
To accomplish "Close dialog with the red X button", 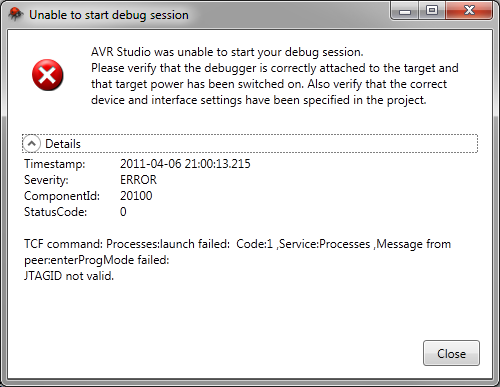I will tap(469, 11).
